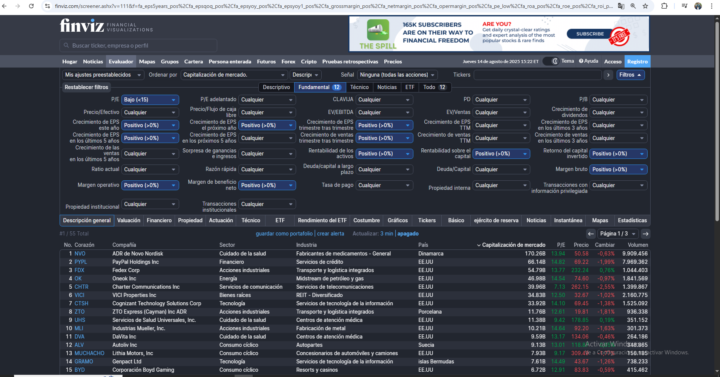720x377 pixels.
Task: Click the Ayuda help question icon
Action: coord(581,61)
